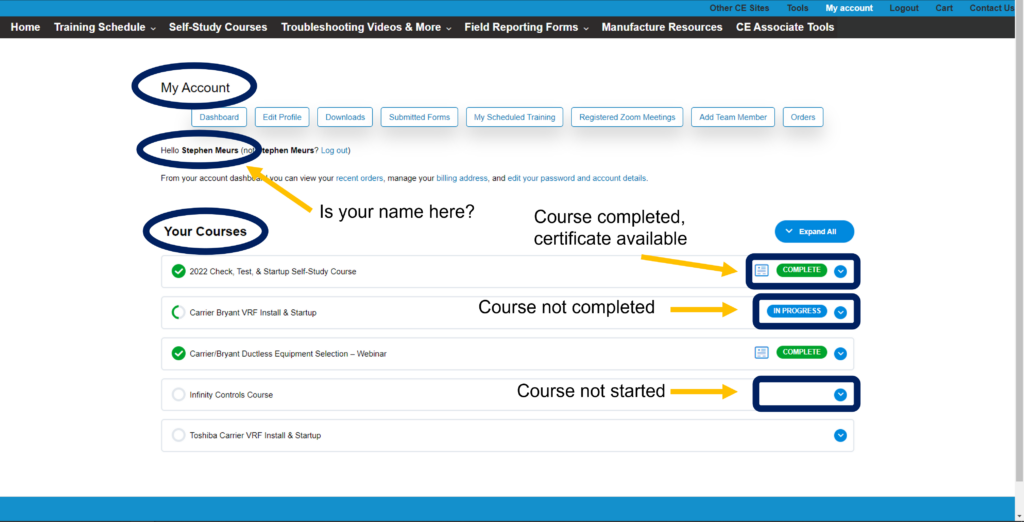
Task: Expand the 2022 Check, Test, & Startup course row
Action: pos(840,271)
